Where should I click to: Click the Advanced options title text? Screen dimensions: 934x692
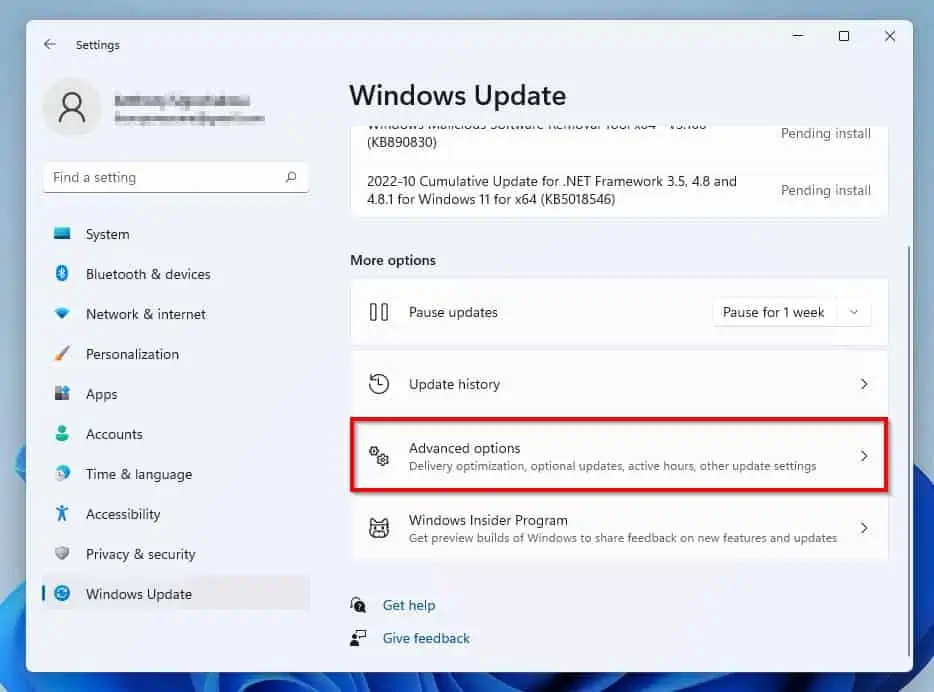point(465,448)
